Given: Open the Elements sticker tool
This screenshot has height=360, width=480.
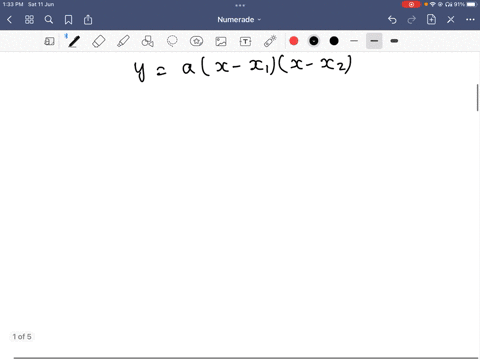Looking at the screenshot, I should pyautogui.click(x=196, y=41).
